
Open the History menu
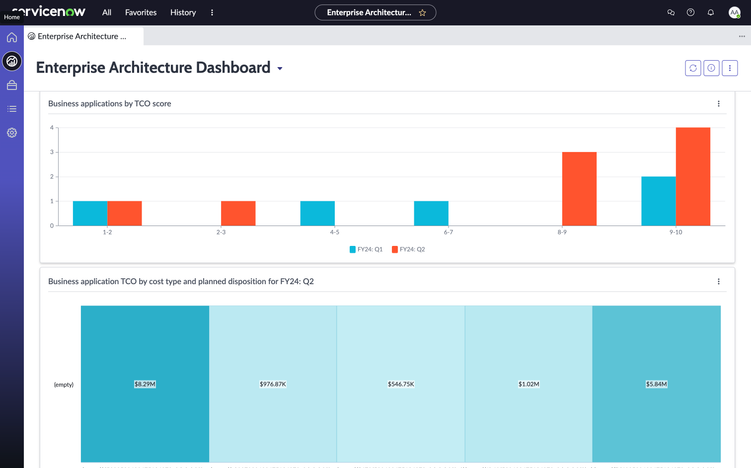pyautogui.click(x=183, y=12)
